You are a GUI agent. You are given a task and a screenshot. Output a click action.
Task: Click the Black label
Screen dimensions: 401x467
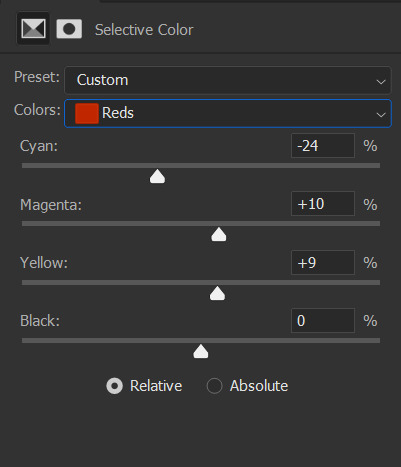(x=40, y=321)
